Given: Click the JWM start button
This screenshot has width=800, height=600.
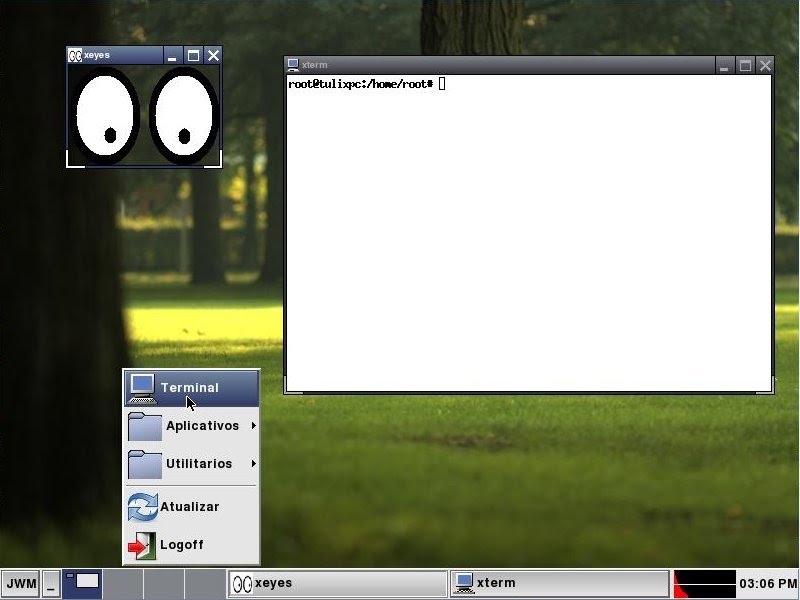Looking at the screenshot, I should click(x=20, y=584).
